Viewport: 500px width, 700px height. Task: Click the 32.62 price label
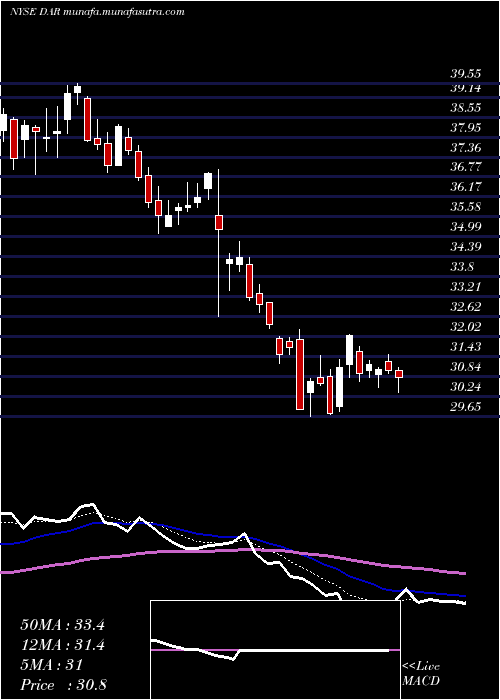click(x=465, y=307)
